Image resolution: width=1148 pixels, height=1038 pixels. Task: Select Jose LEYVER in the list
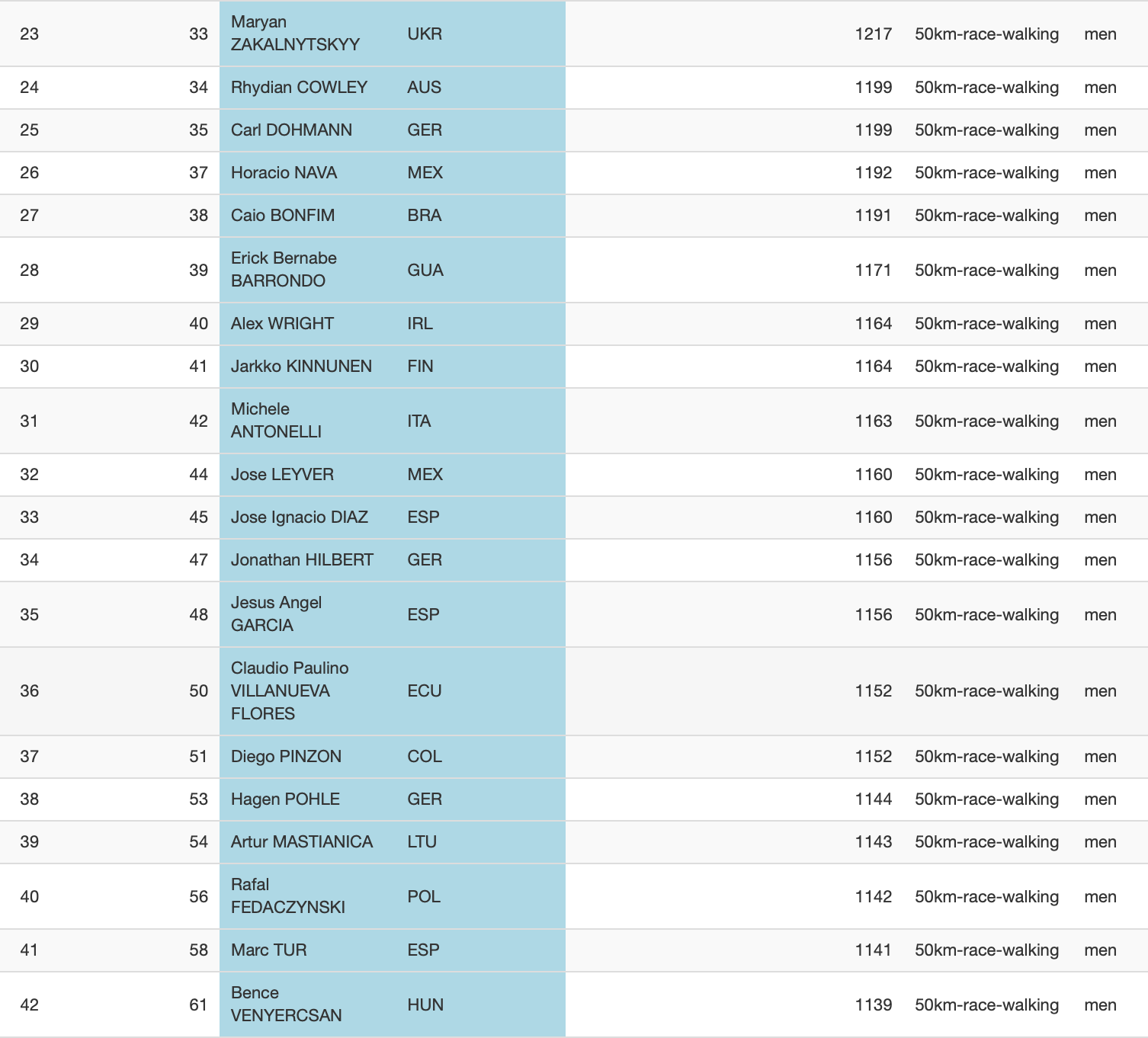(x=282, y=475)
